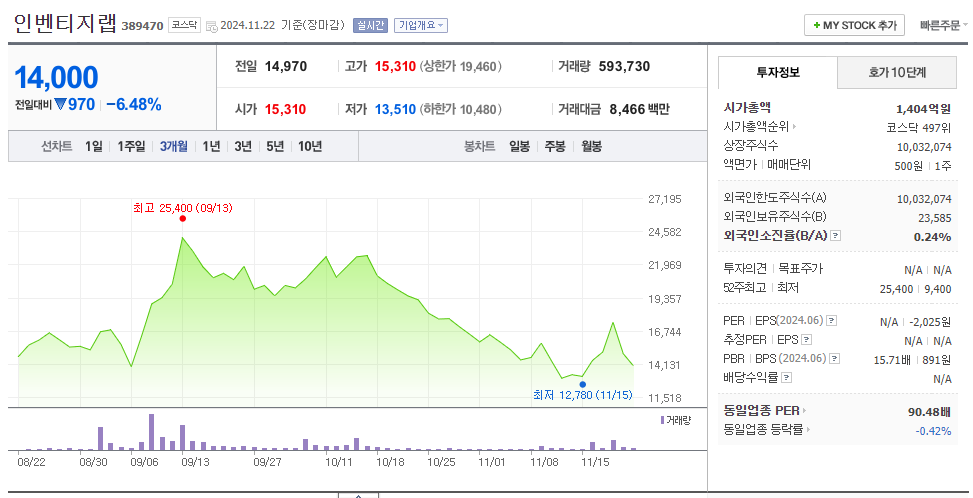
Task: Click the blue 최저 12,780 marker dot
Action: (x=582, y=385)
